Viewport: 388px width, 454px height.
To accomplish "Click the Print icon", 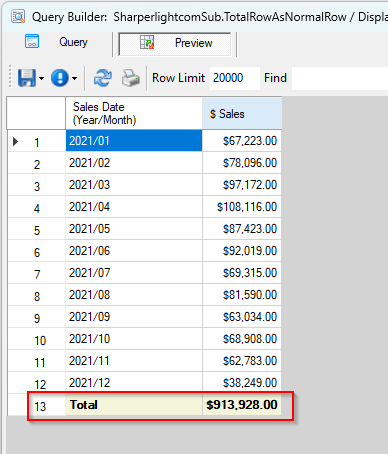I will click(x=130, y=78).
